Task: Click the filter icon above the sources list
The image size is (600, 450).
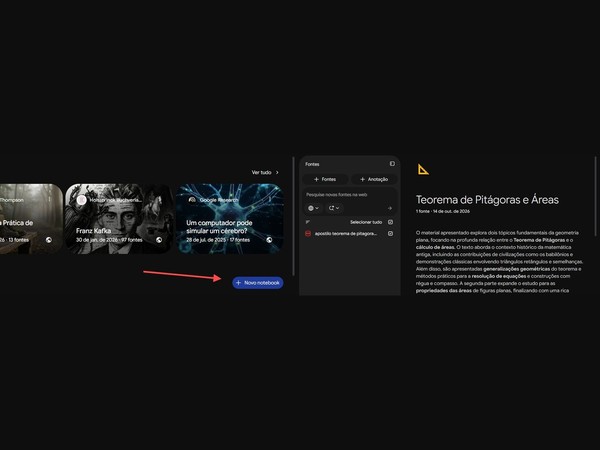Action: (x=308, y=222)
